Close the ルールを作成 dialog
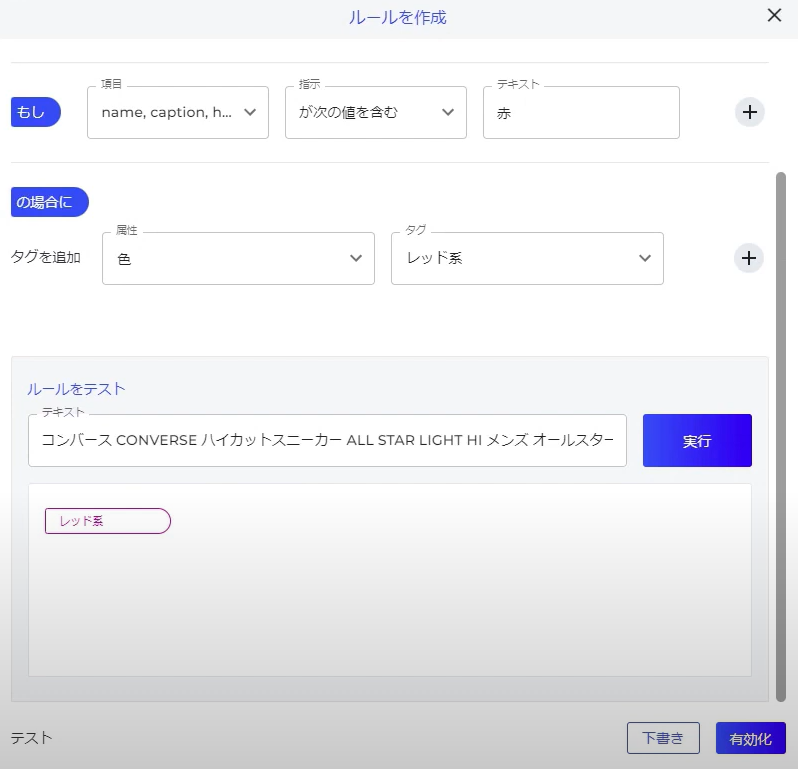 [x=774, y=15]
